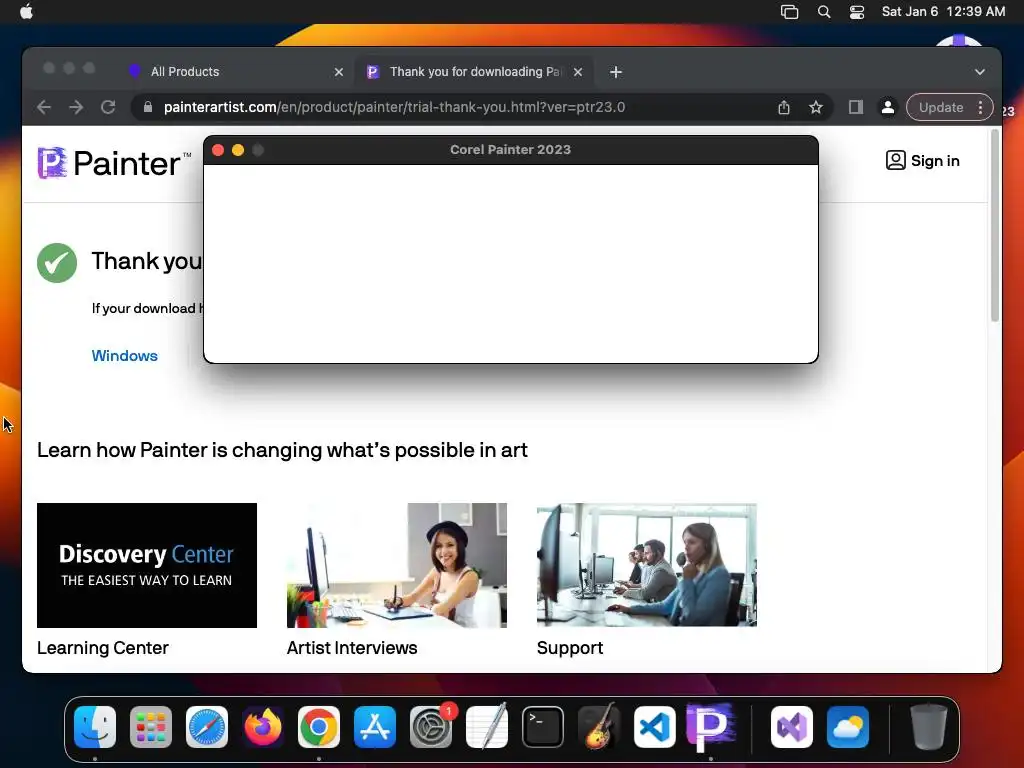Go forward in Chrome
This screenshot has height=768, width=1024.
[x=76, y=107]
